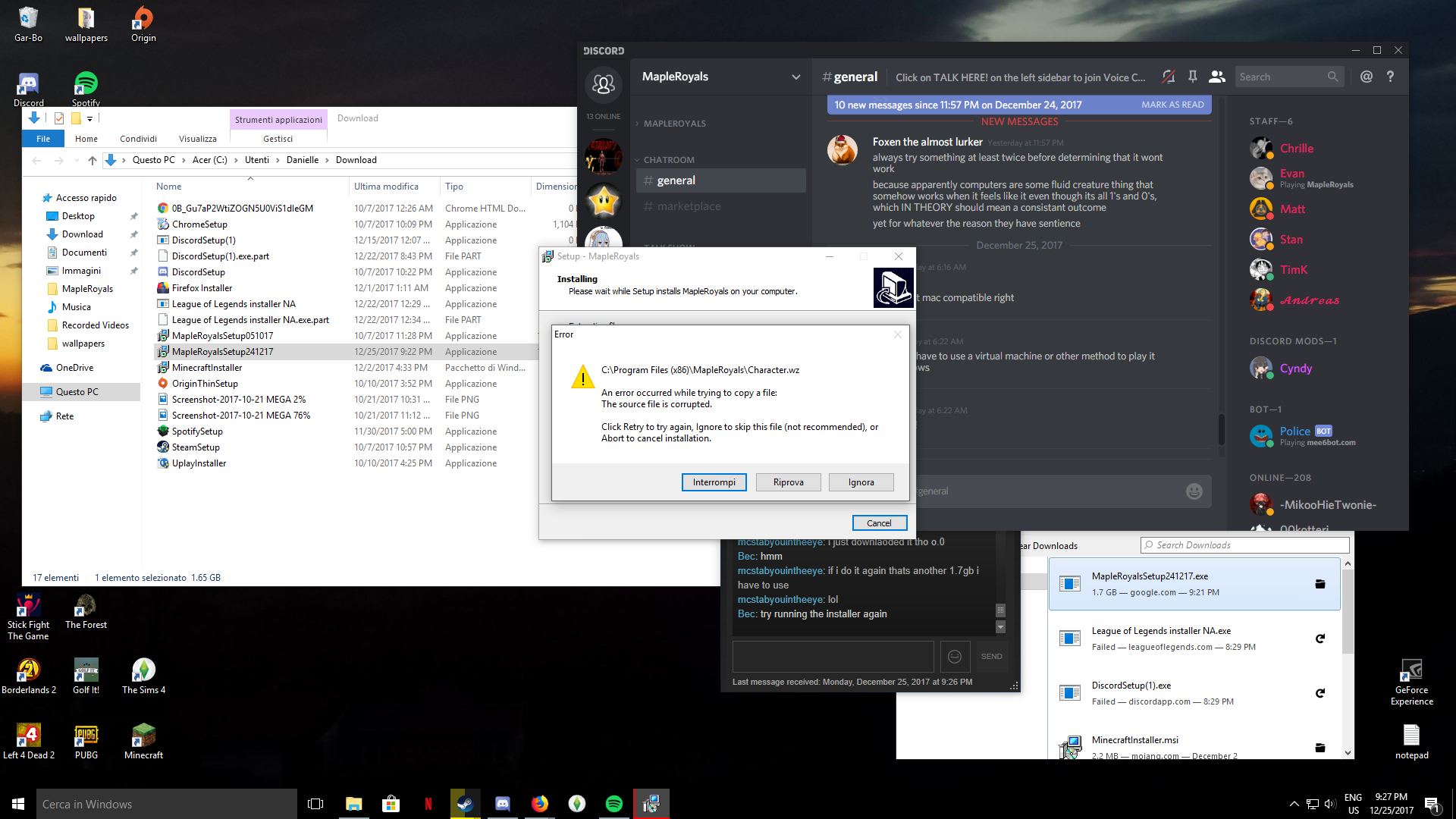Click Downloads list vertical scrollbar
The height and width of the screenshot is (819, 1456).
1348,611
